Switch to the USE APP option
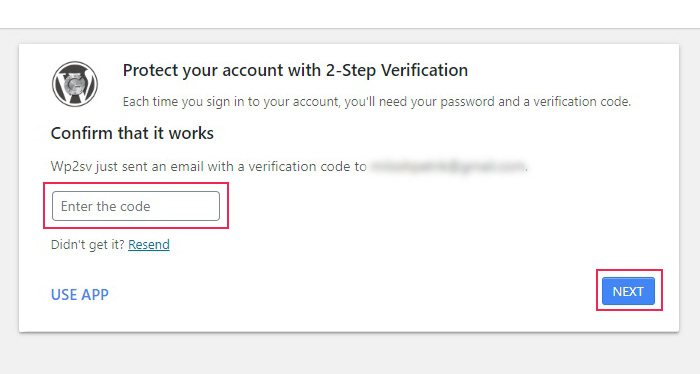Viewport: 700px width, 374px height. [x=80, y=295]
